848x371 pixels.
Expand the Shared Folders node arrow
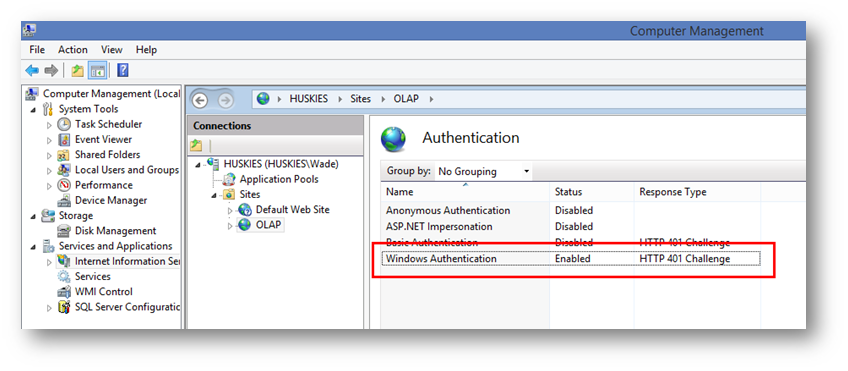49,155
